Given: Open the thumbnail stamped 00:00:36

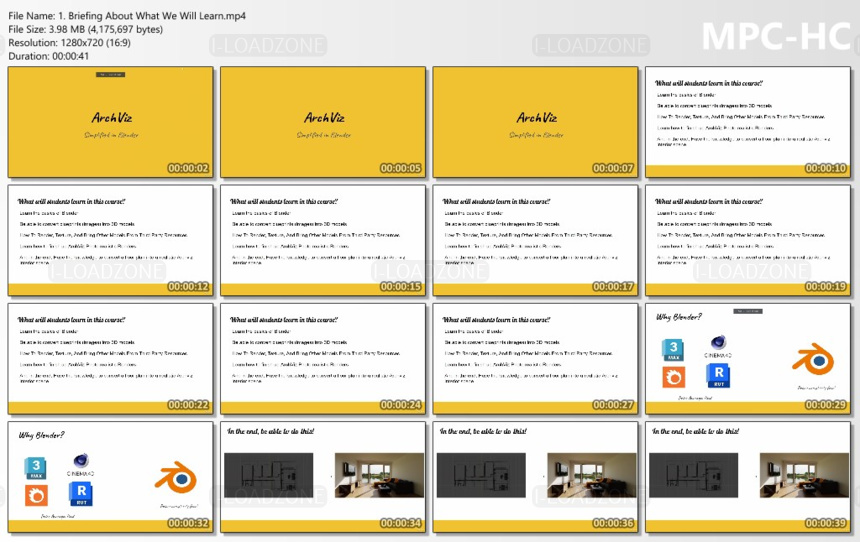Looking at the screenshot, I should [535, 477].
